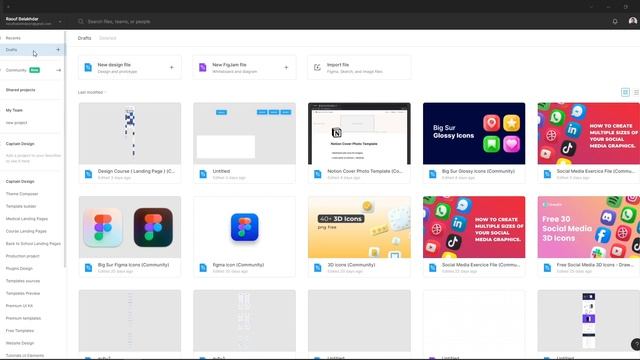Open Design Course Landing Page thumbnail

point(130,133)
